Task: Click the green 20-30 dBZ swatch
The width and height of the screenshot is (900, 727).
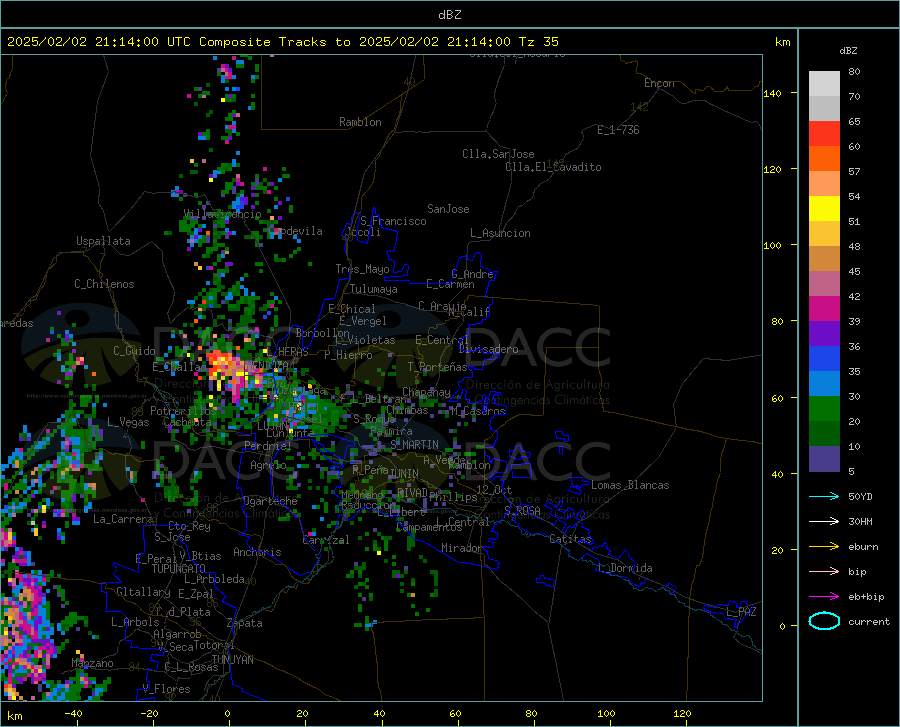Action: 824,409
